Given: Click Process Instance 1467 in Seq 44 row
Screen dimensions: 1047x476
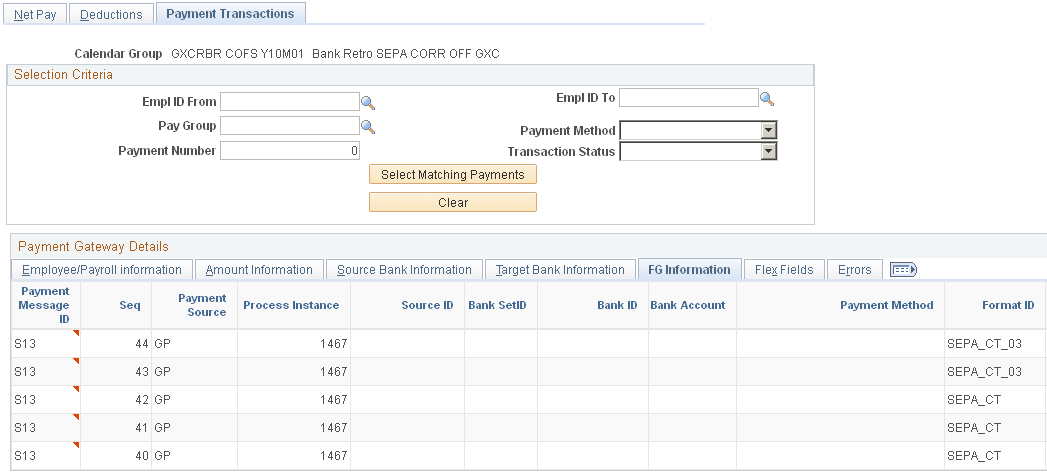Looking at the screenshot, I should [x=333, y=344].
